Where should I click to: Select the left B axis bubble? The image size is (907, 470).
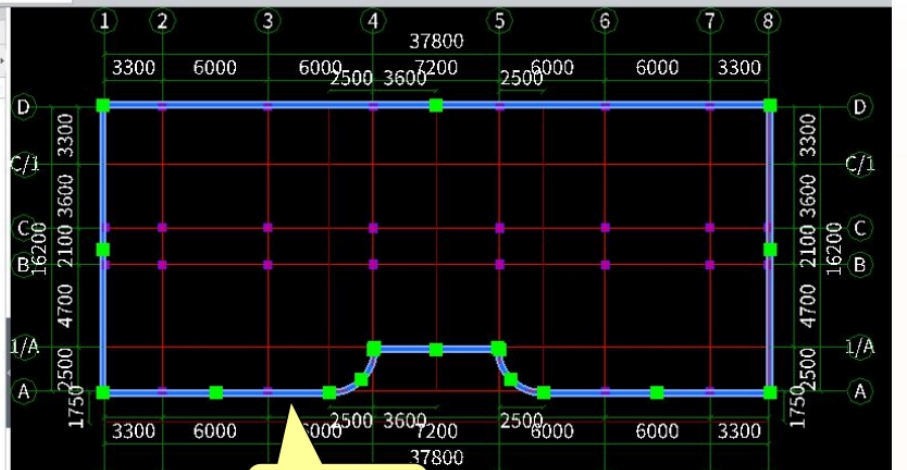[x=23, y=265]
